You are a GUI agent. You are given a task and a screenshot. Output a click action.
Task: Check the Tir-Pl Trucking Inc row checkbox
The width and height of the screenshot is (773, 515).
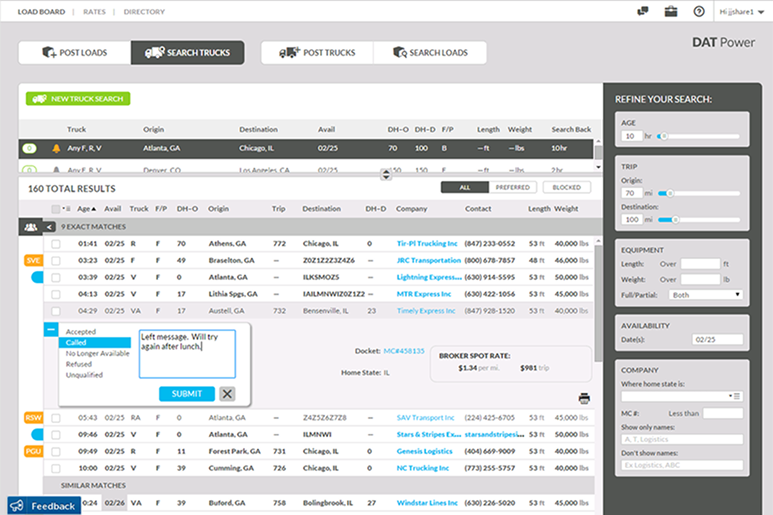(56, 244)
